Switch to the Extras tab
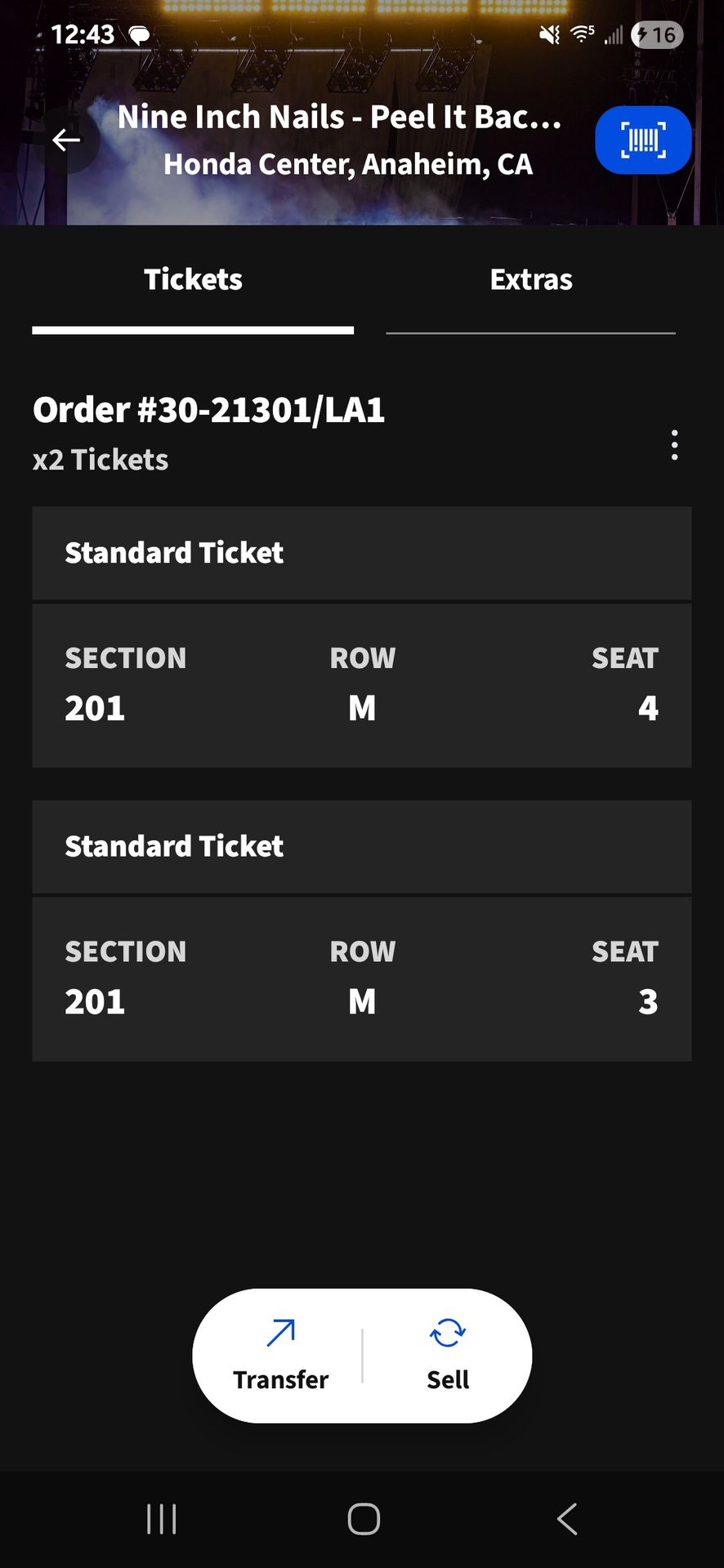This screenshot has width=724, height=1568. click(x=531, y=280)
